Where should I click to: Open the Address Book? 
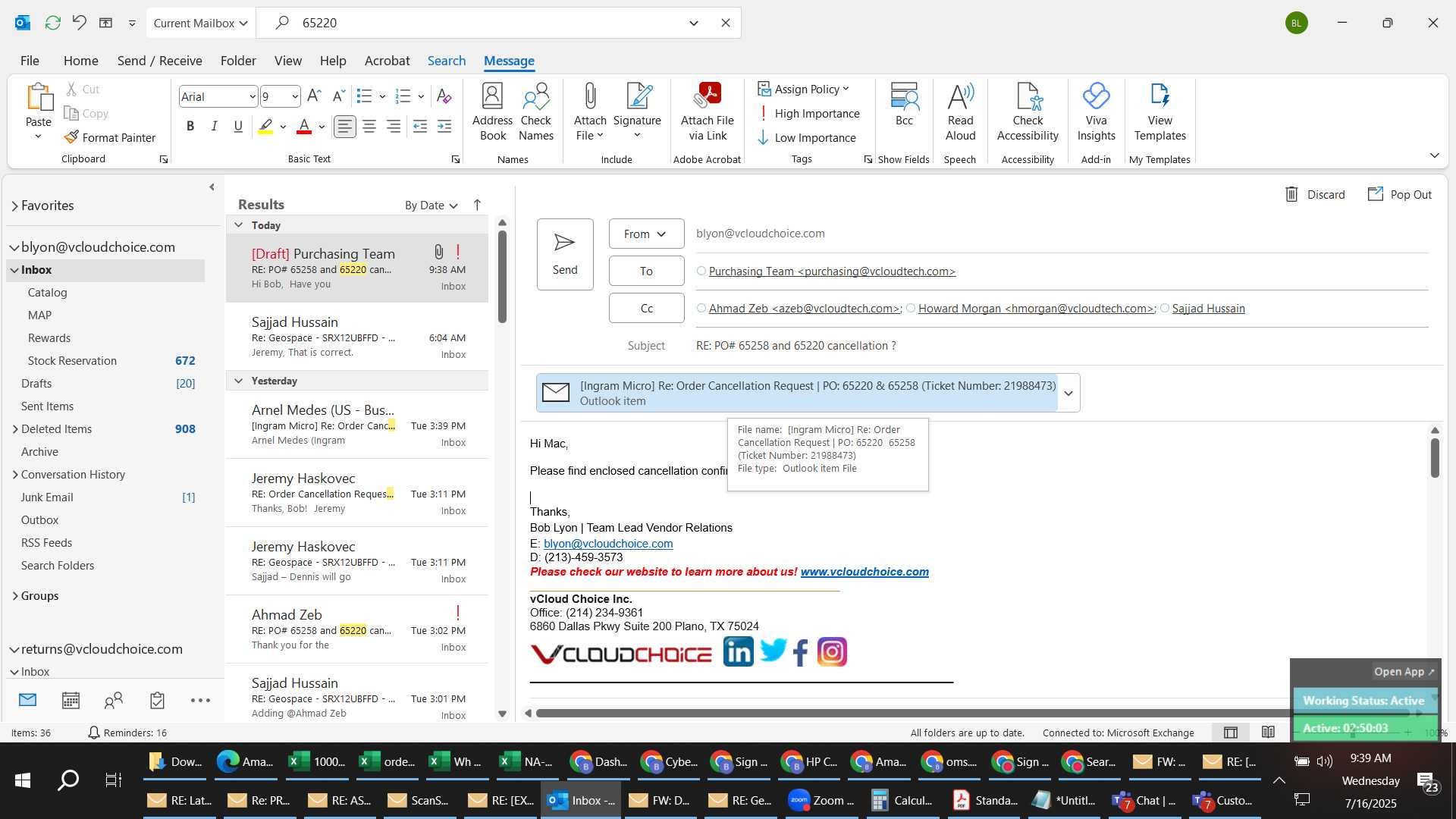point(492,112)
